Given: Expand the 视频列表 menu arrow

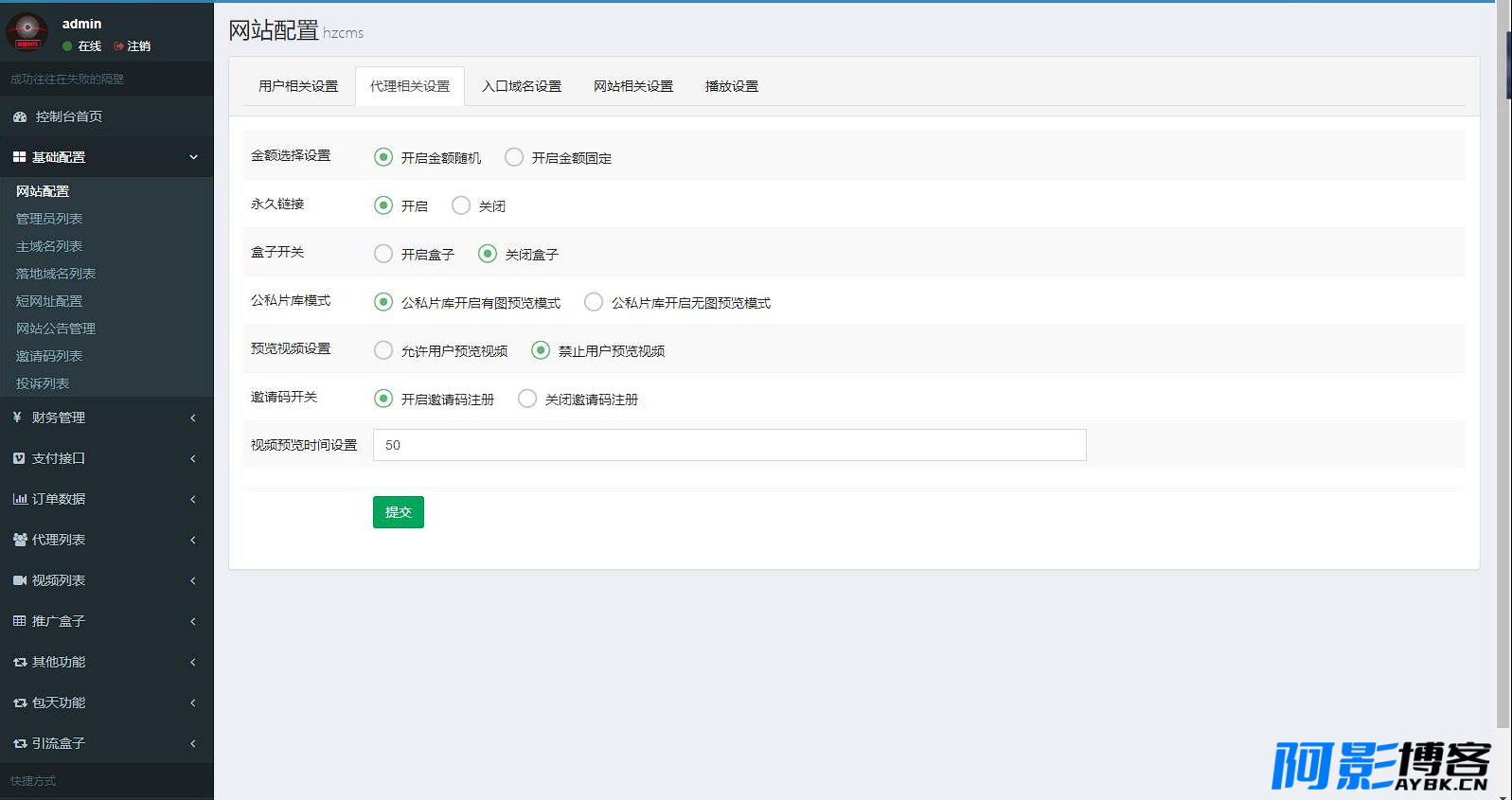Looking at the screenshot, I should 193,580.
